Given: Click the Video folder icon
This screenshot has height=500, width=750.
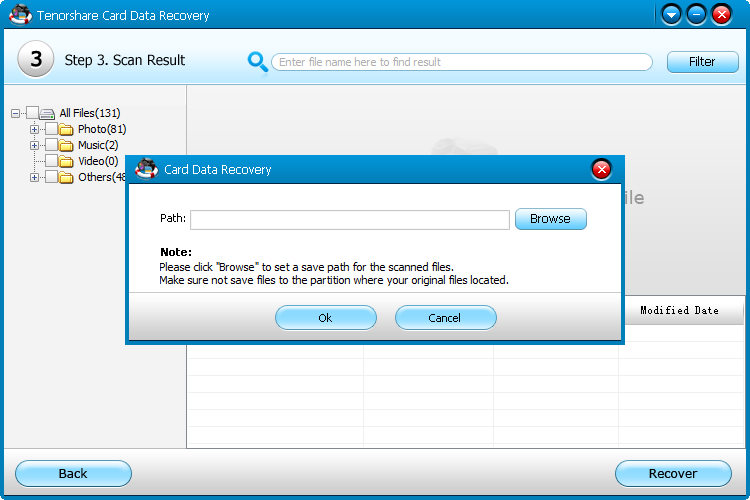Looking at the screenshot, I should [x=66, y=161].
